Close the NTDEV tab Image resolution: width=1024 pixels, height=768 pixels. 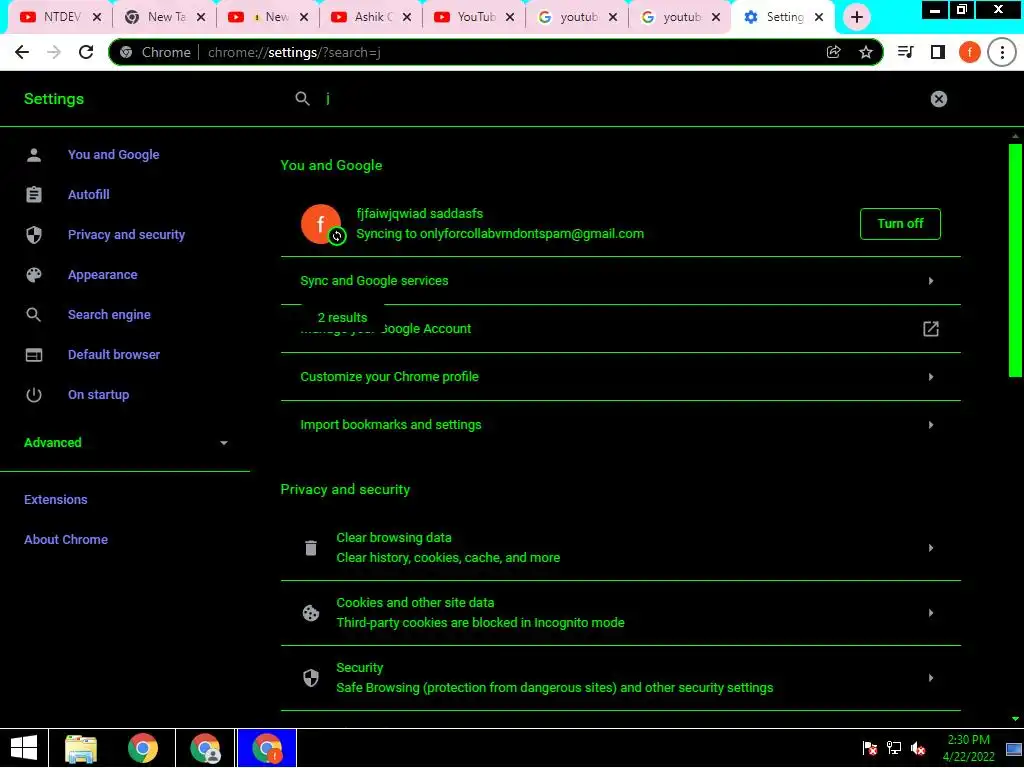coord(97,18)
